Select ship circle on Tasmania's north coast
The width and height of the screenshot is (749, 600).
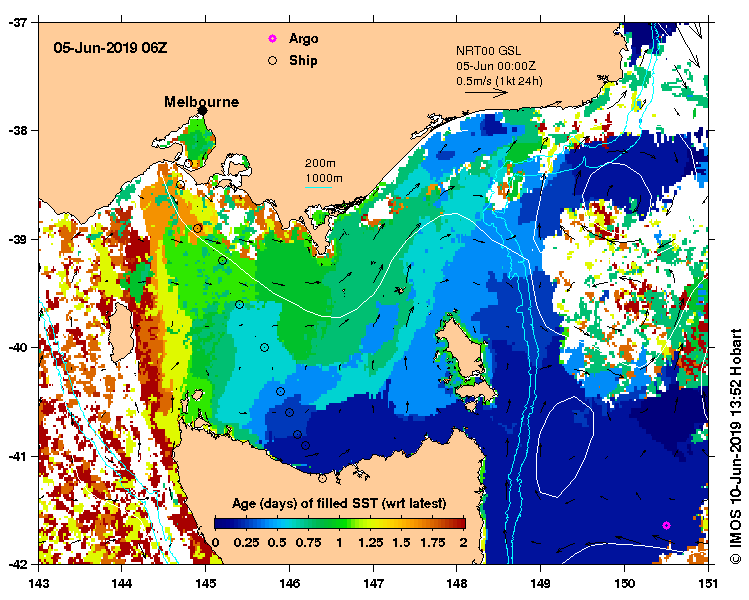tap(322, 478)
